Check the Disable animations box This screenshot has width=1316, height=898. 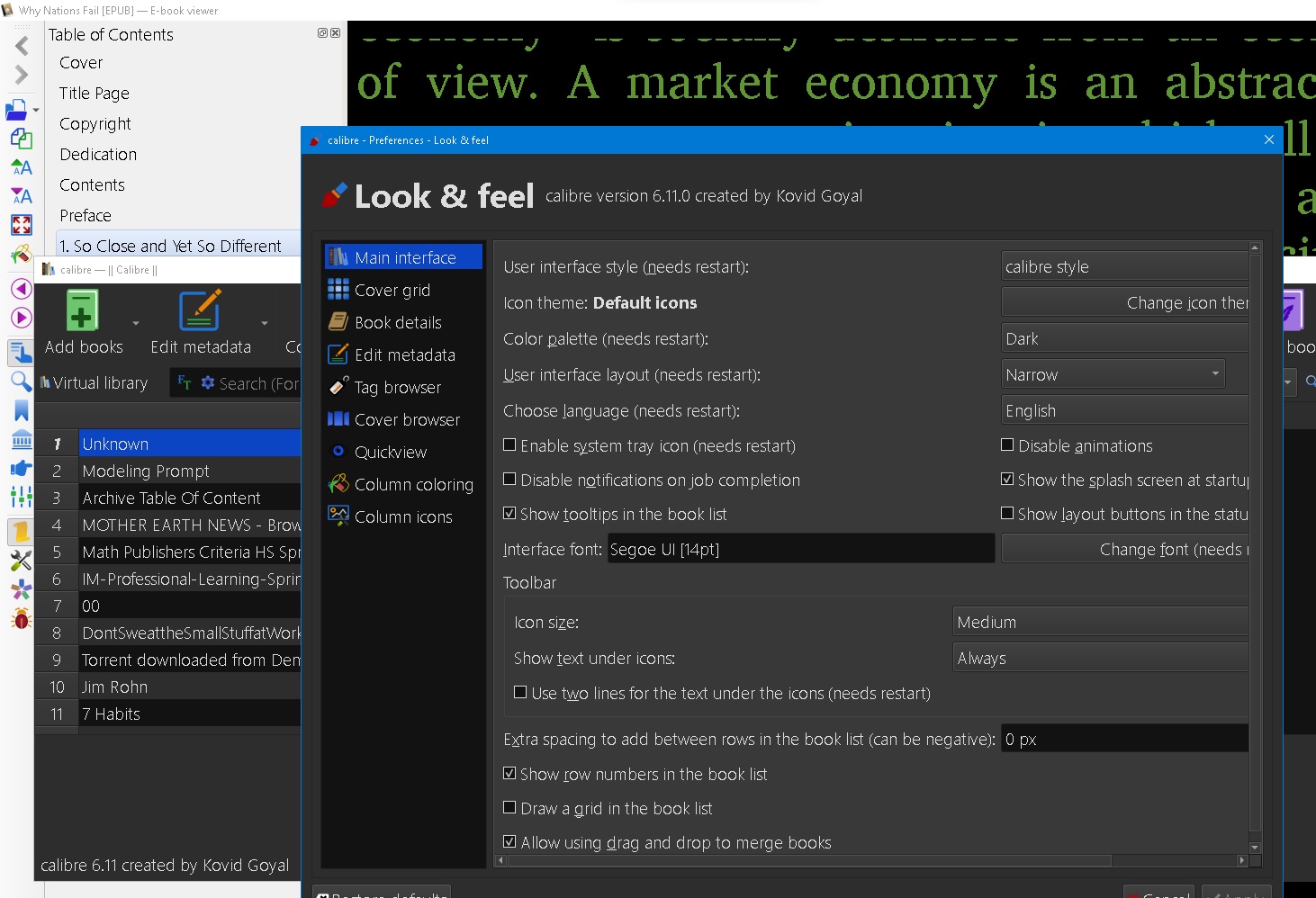tap(1007, 445)
